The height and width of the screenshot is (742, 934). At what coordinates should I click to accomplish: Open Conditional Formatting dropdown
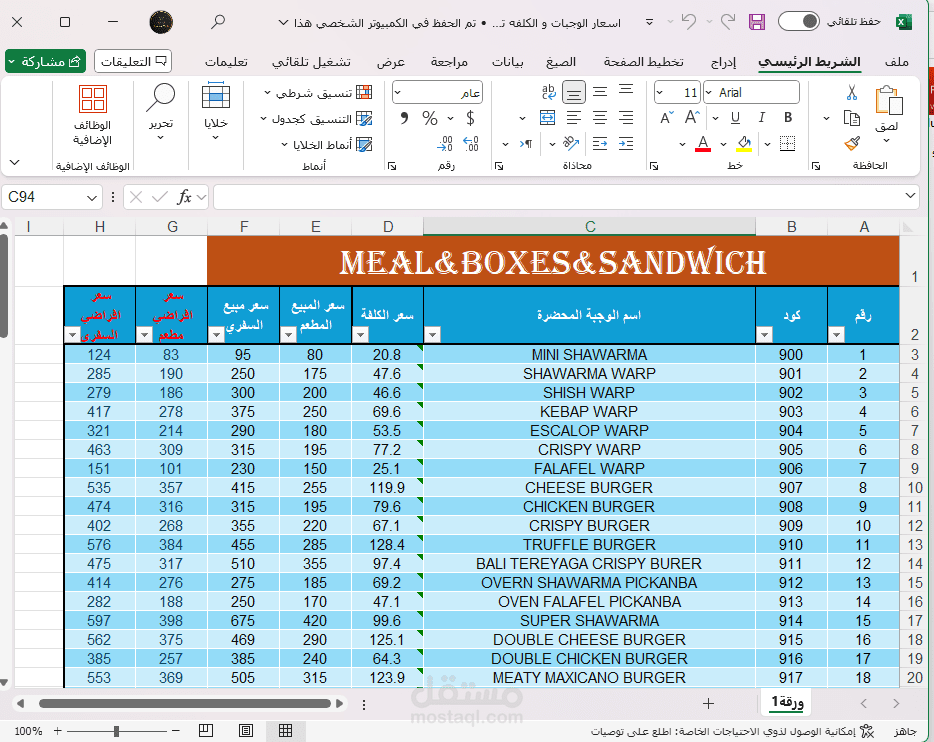[x=318, y=93]
